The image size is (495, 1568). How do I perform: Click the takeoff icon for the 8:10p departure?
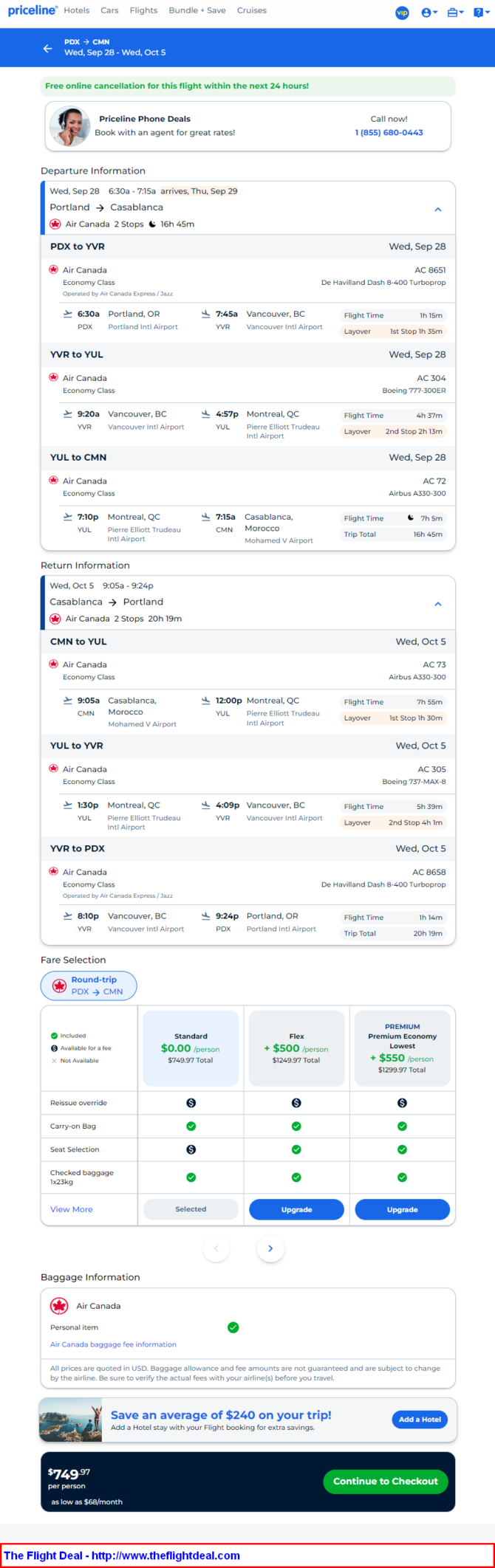click(x=68, y=916)
